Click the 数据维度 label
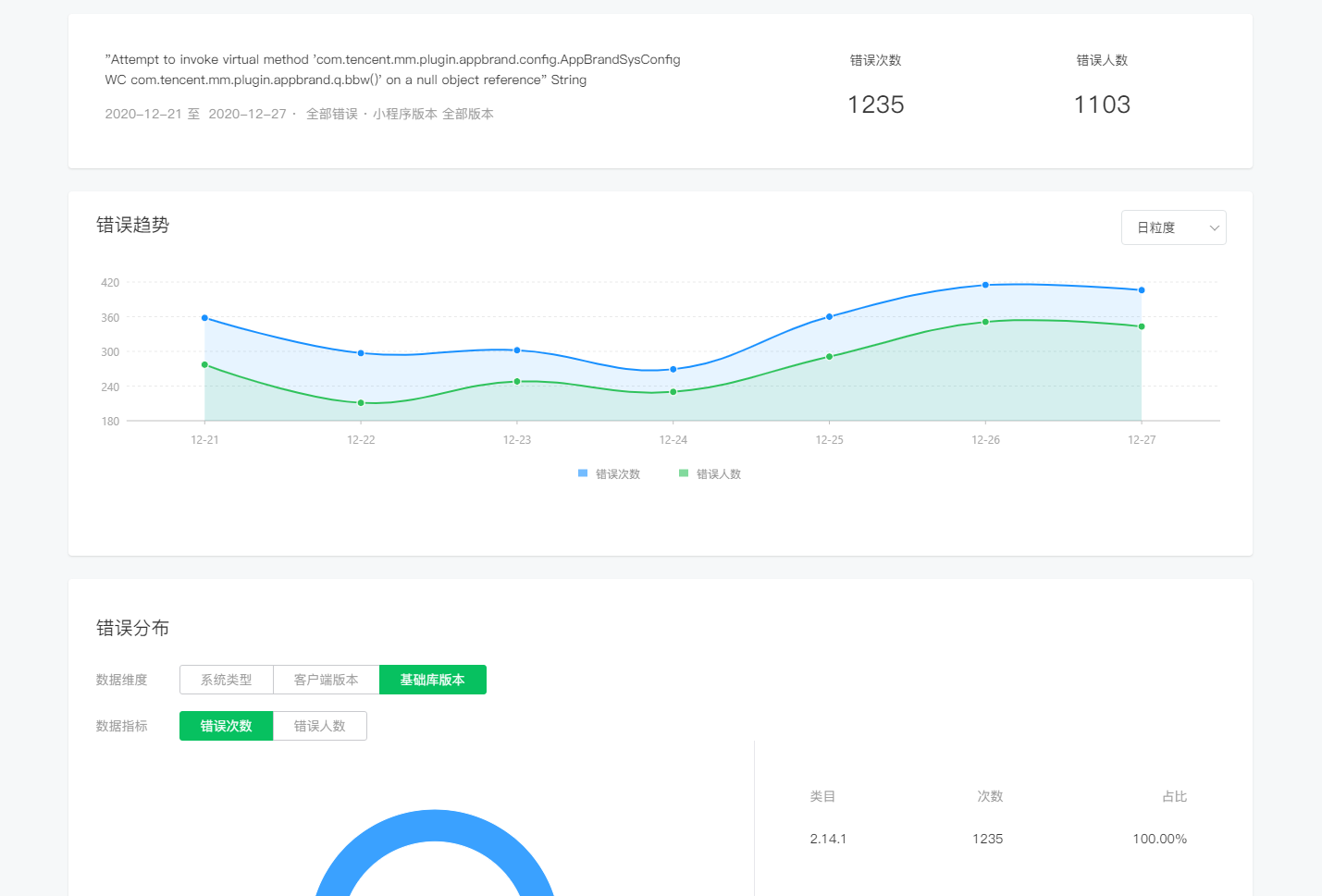This screenshot has width=1322, height=896. (x=122, y=680)
